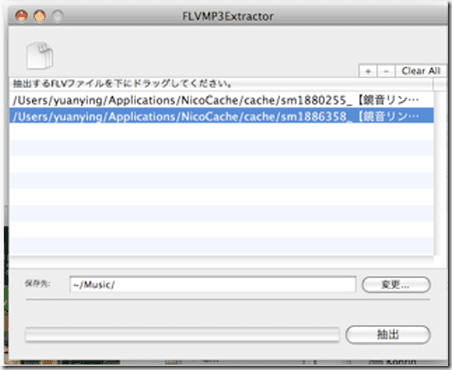Click the 変更... button to change the destination
452x370 pixels.
point(396,285)
